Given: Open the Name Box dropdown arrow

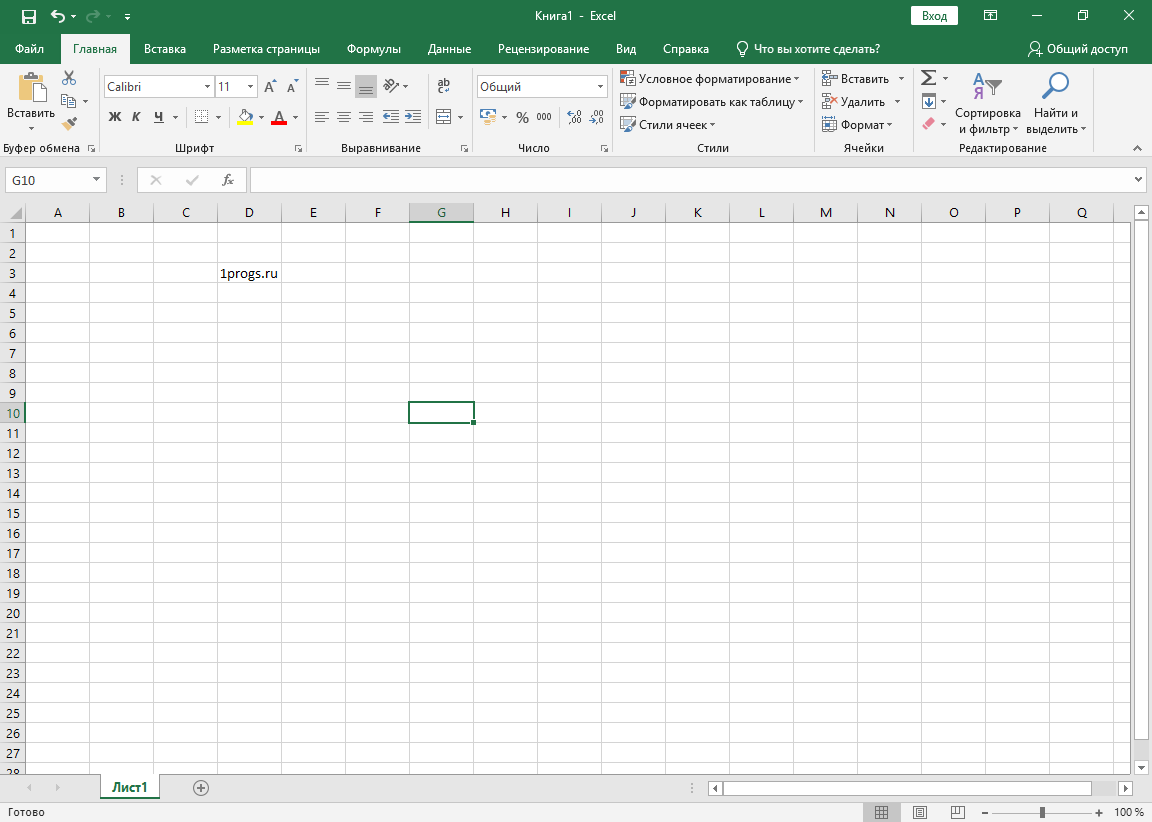Looking at the screenshot, I should pos(97,180).
